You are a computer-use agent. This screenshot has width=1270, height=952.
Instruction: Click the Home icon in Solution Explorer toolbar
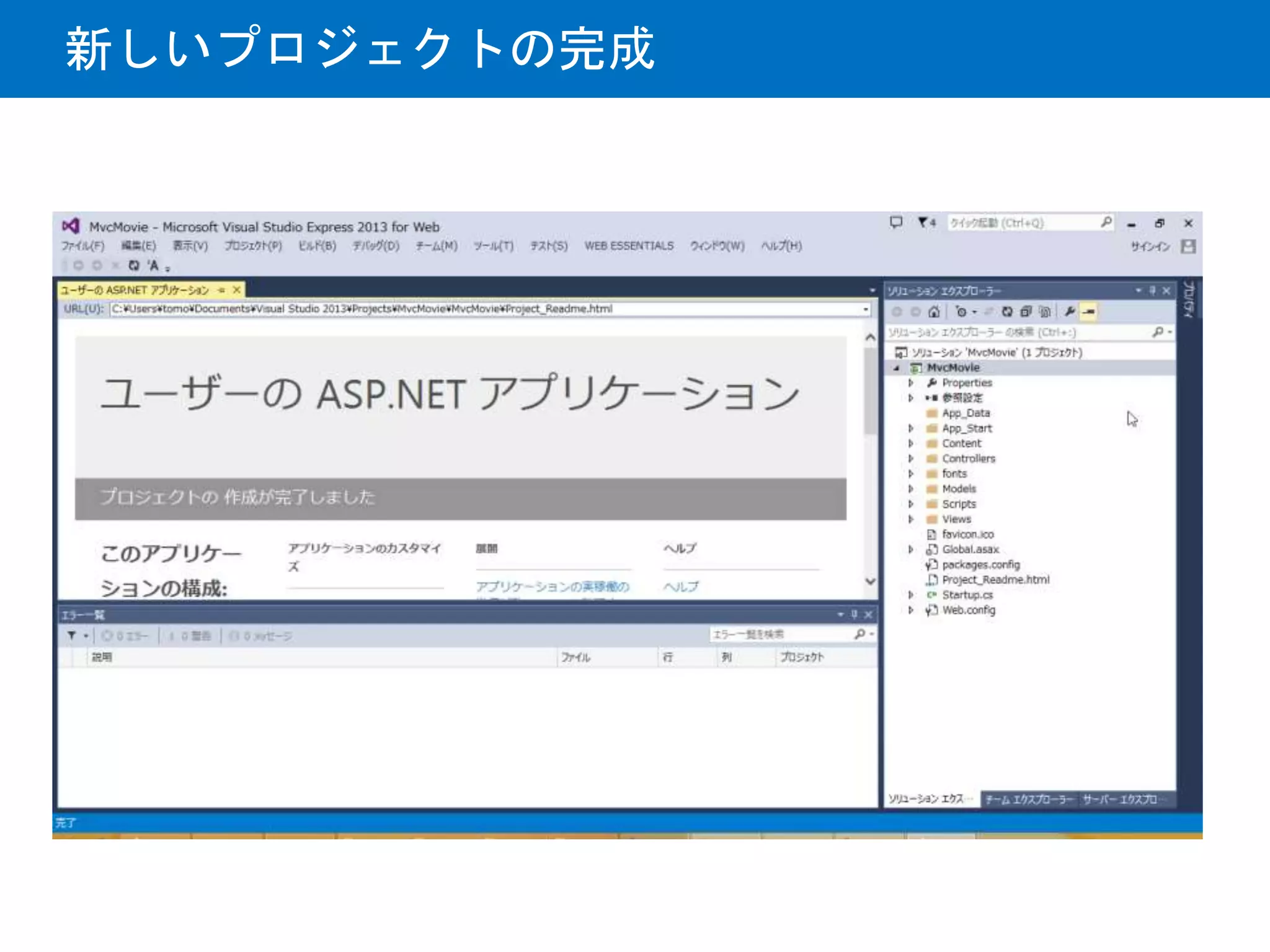934,312
